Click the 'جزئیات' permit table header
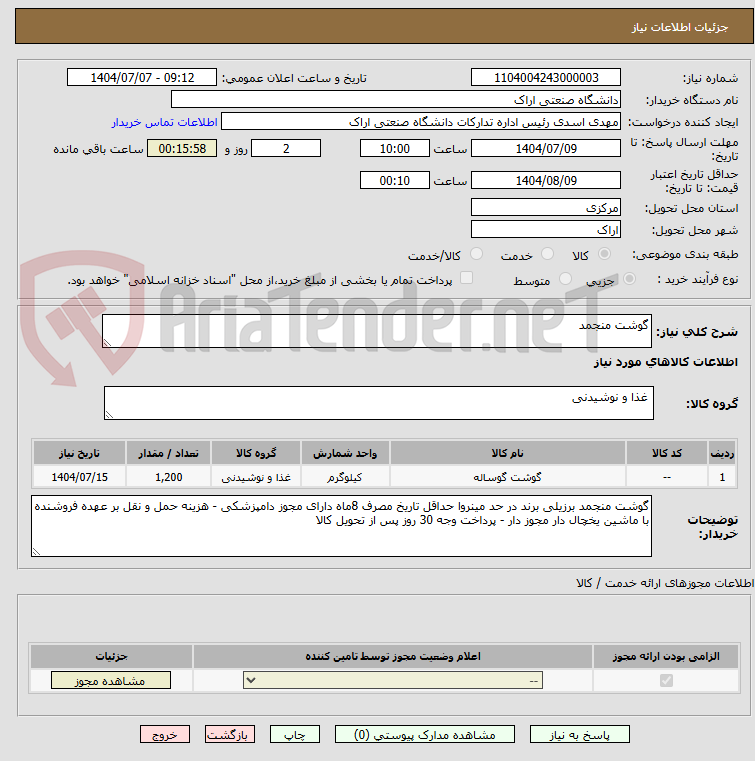The height and width of the screenshot is (761, 755). [x=111, y=656]
